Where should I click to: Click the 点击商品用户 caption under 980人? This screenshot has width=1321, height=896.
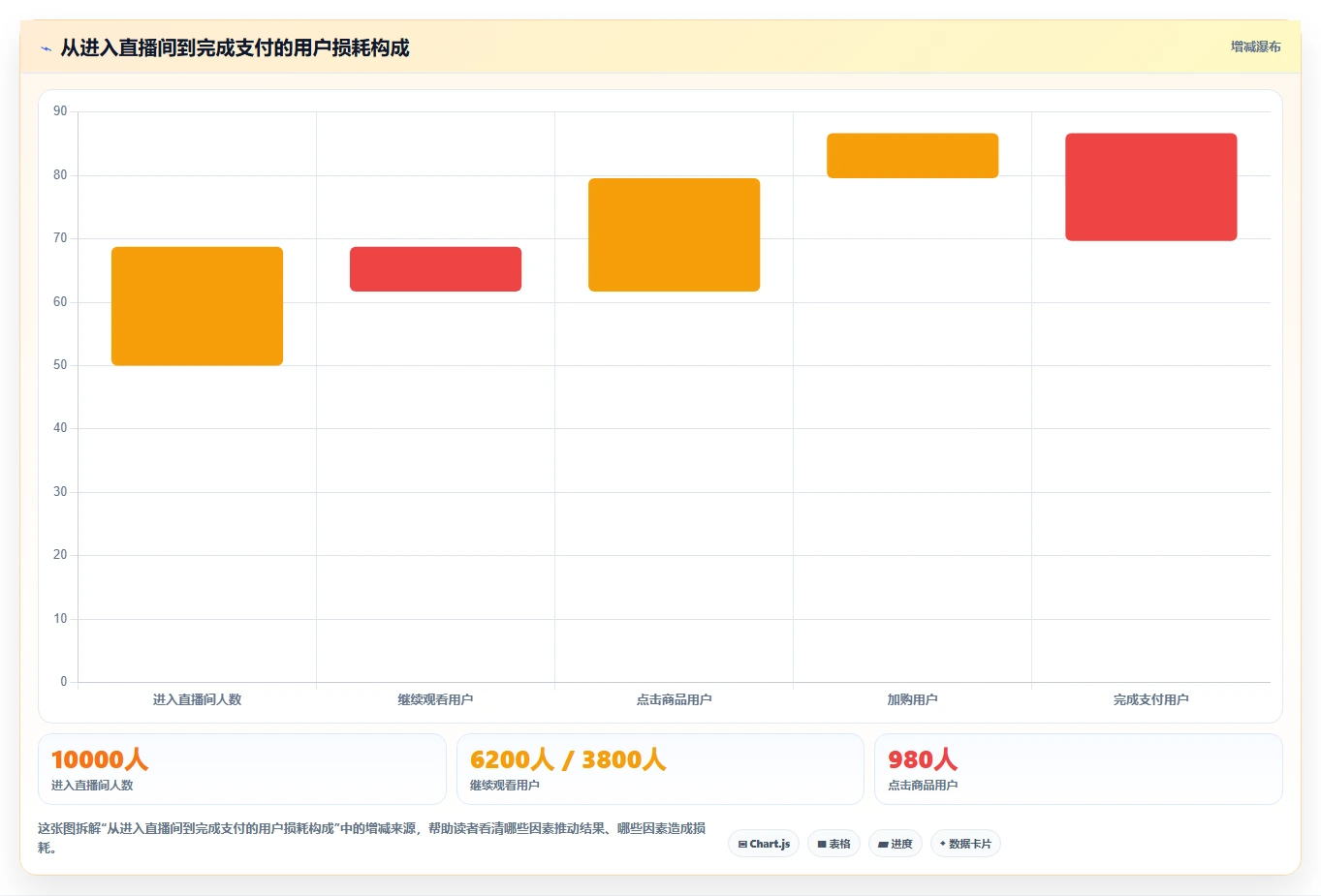[923, 786]
